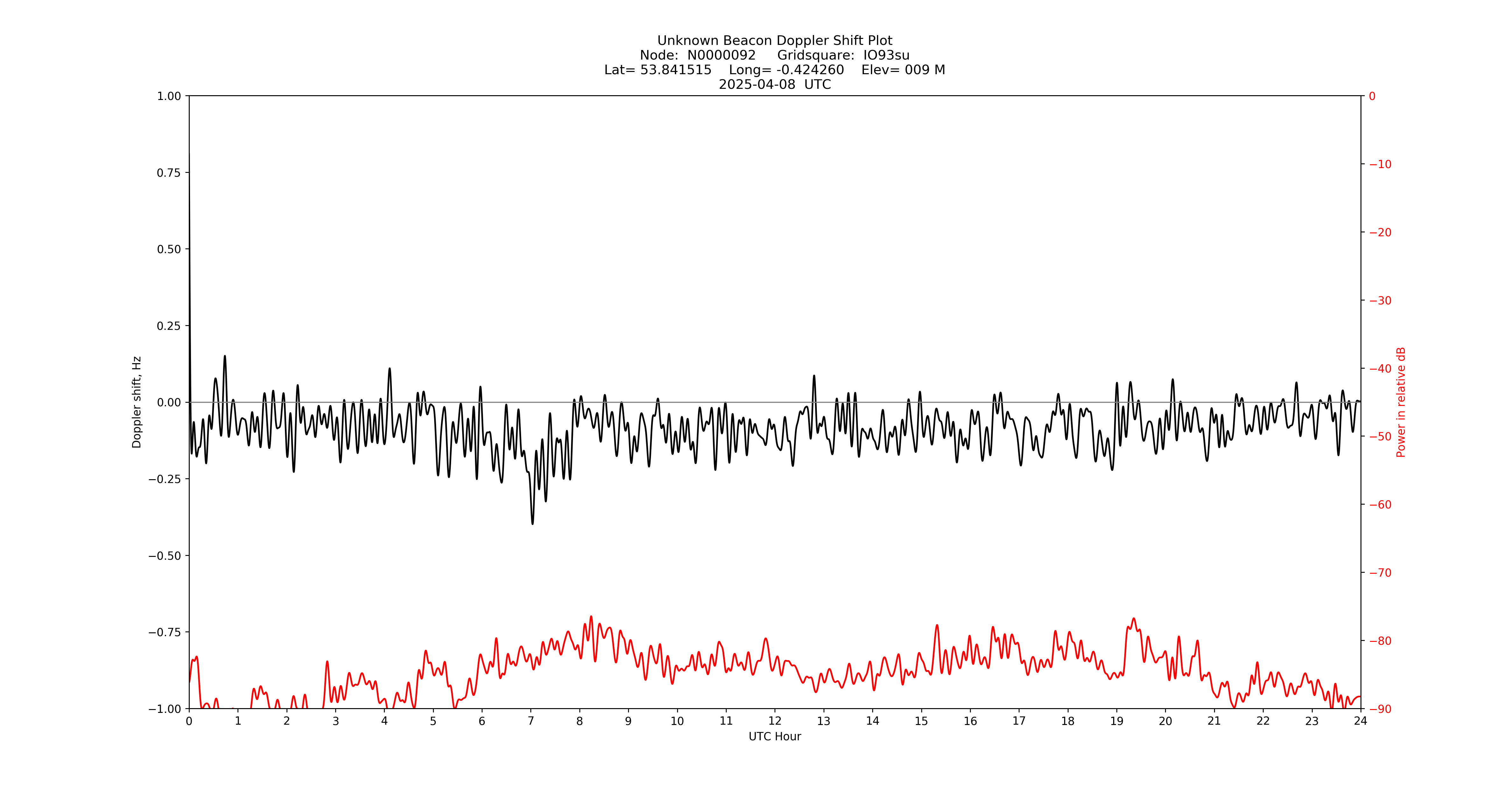The width and height of the screenshot is (1512, 796).
Task: Click the x-axis hour tick label '12'
Action: coord(775,721)
